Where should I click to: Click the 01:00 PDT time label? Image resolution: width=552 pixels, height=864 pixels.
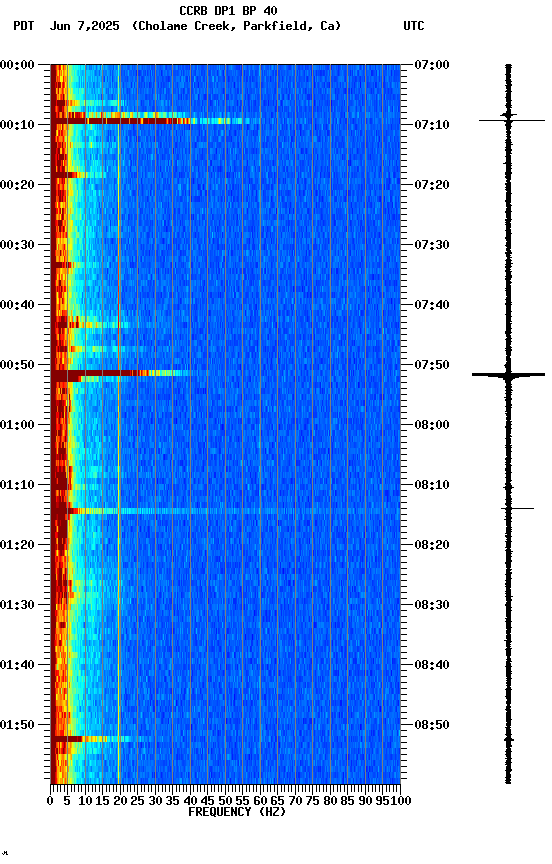point(17,425)
